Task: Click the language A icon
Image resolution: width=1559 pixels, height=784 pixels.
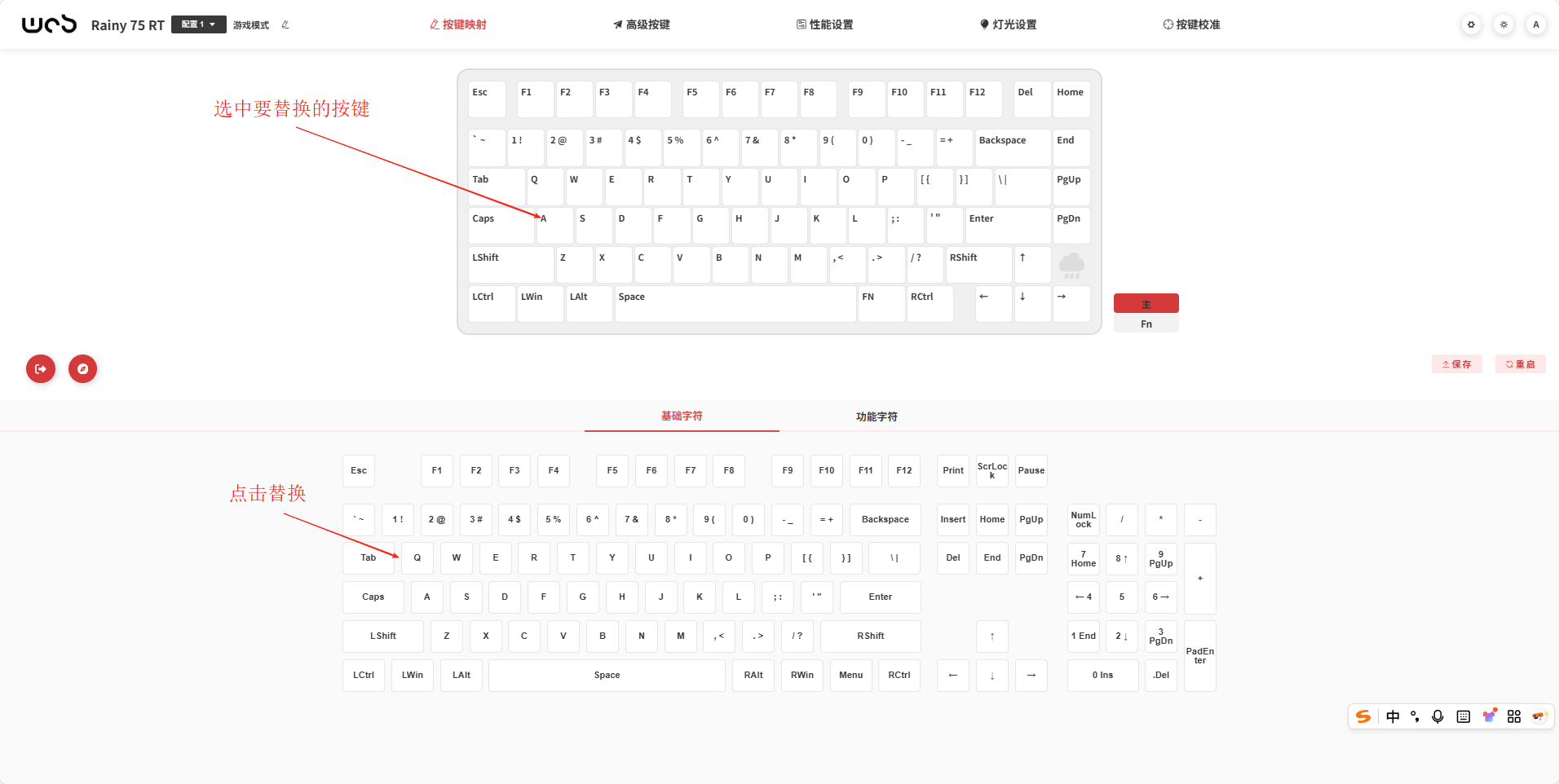Action: tap(1536, 24)
